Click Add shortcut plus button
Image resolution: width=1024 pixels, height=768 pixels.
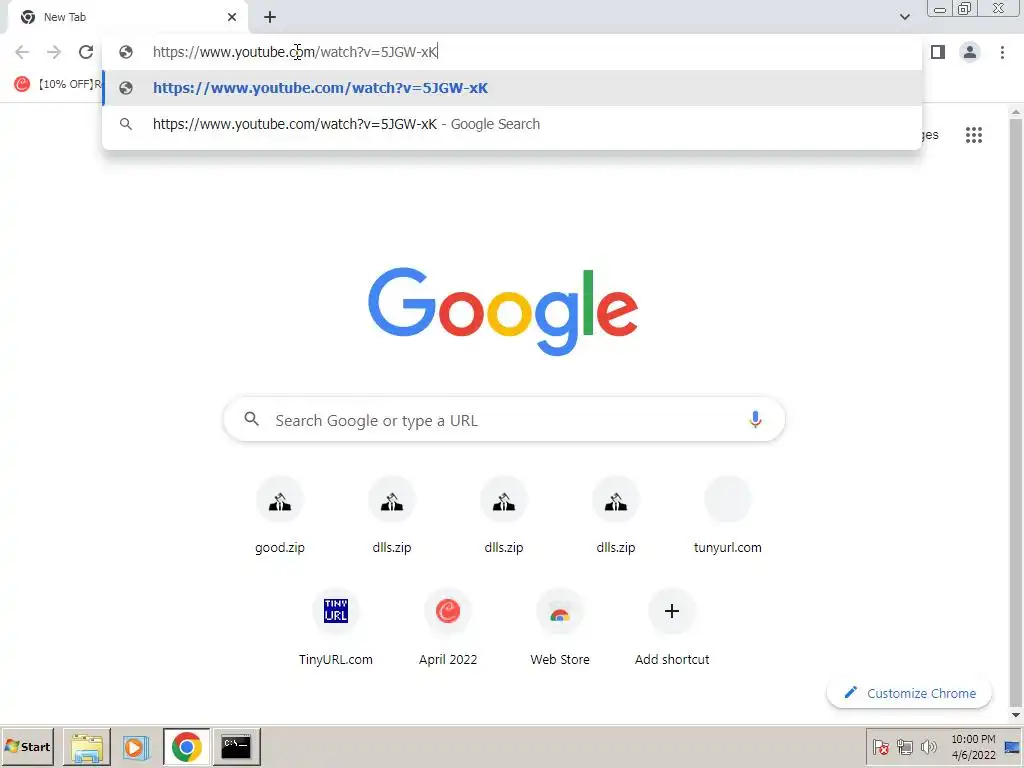click(x=672, y=611)
